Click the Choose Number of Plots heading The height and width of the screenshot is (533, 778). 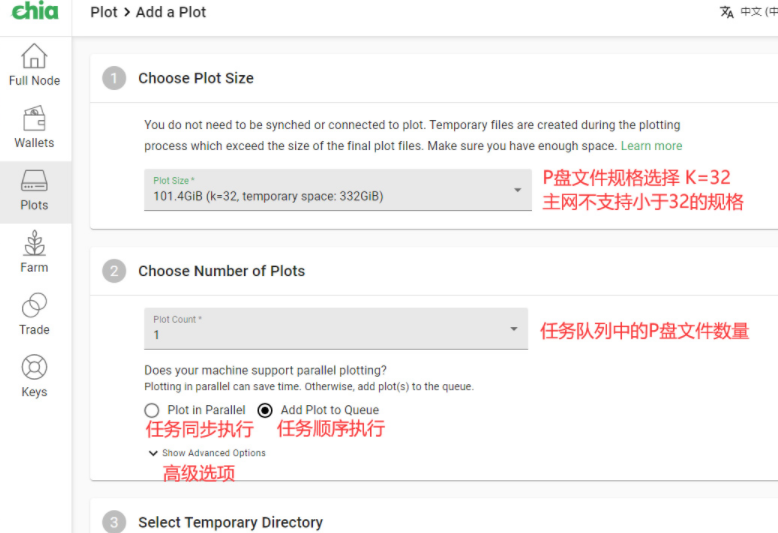(x=221, y=271)
